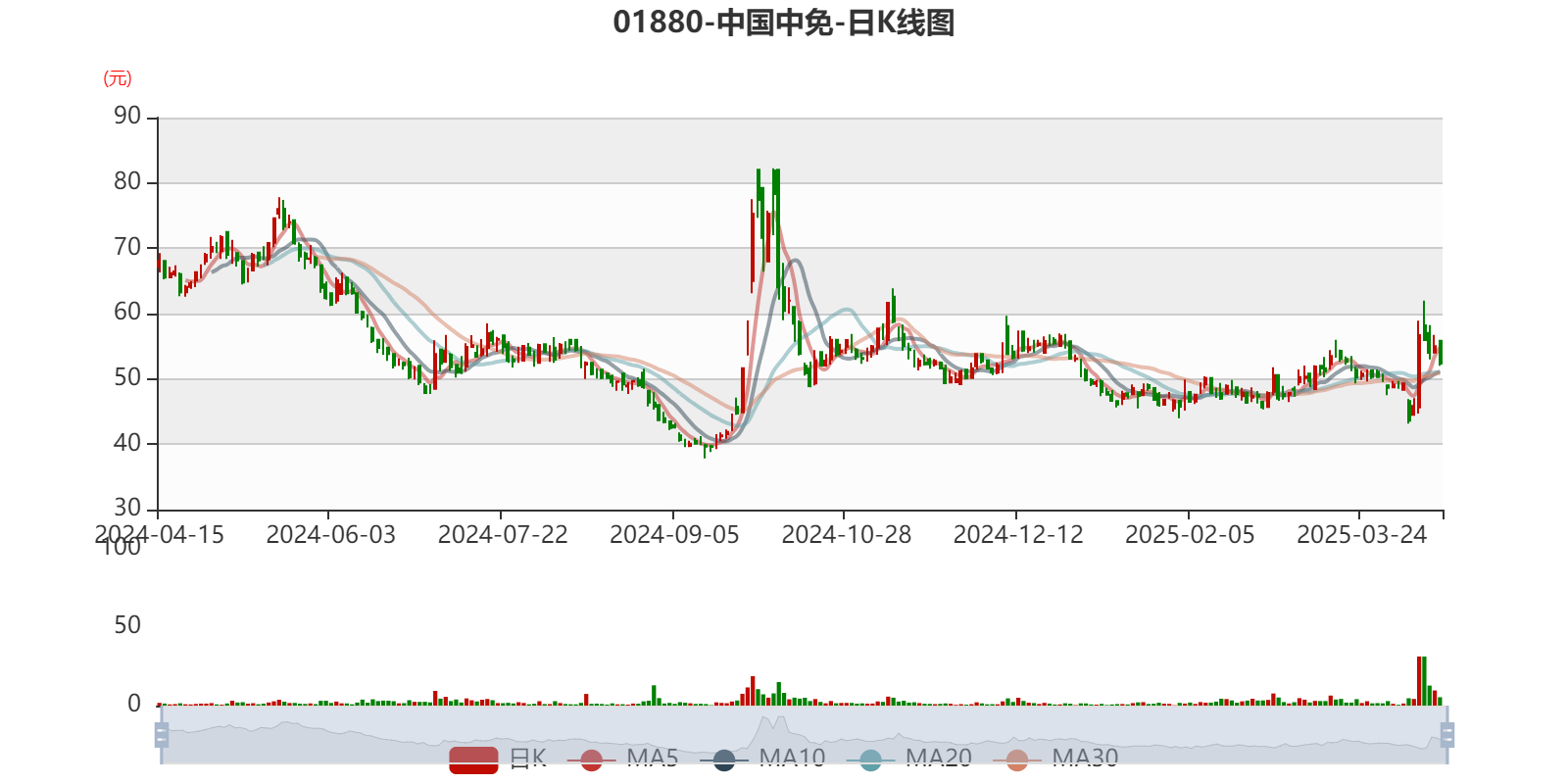Click the 90 price axis label

click(127, 117)
